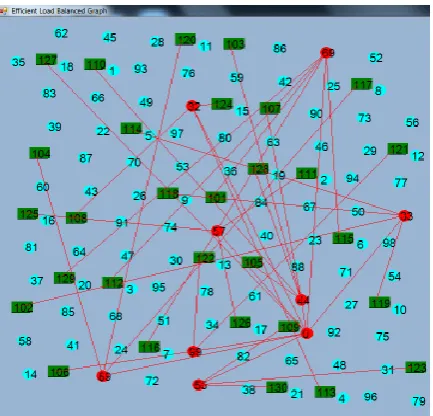Click cyan node 81
Image resolution: width=433 pixels, height=416 pixels.
(31, 247)
